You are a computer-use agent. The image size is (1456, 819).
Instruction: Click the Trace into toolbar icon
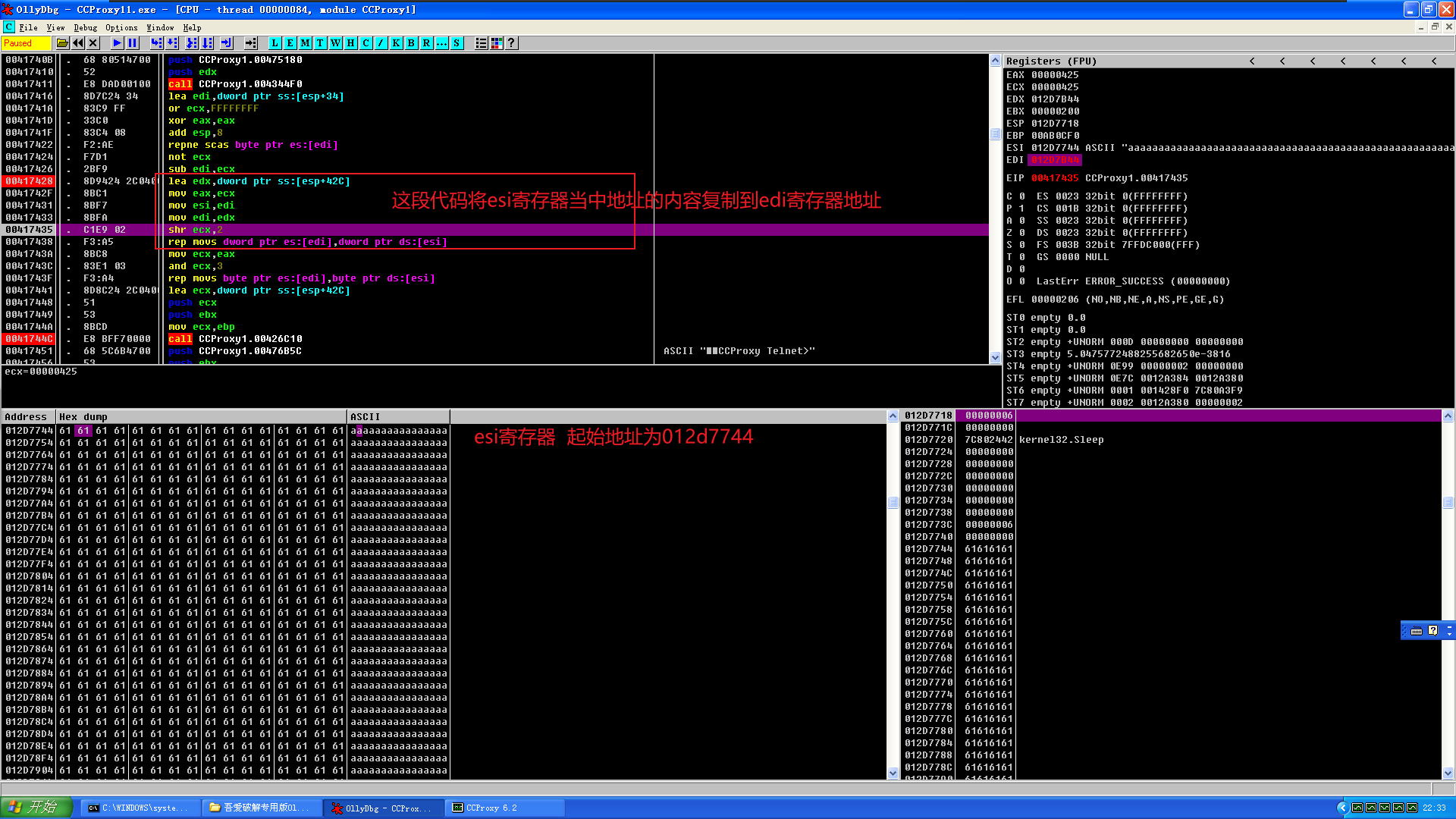coord(191,43)
